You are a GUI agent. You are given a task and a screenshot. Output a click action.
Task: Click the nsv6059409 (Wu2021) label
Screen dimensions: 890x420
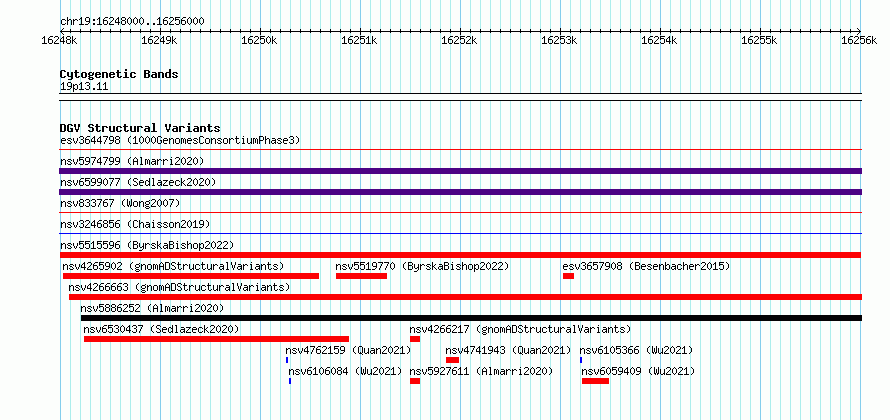point(639,371)
